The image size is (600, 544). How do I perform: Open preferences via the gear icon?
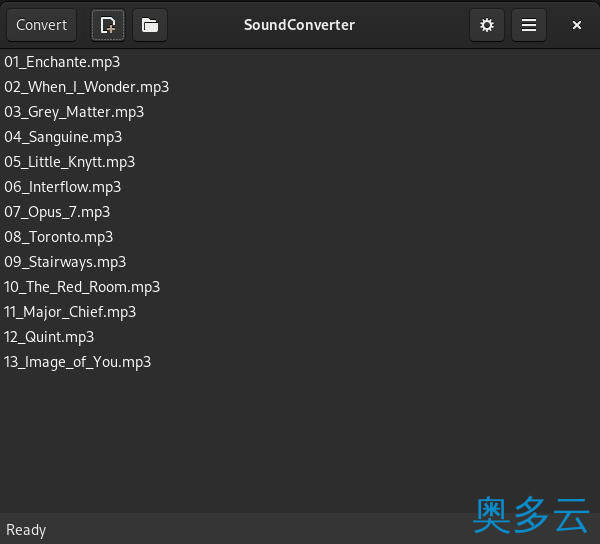click(x=487, y=25)
